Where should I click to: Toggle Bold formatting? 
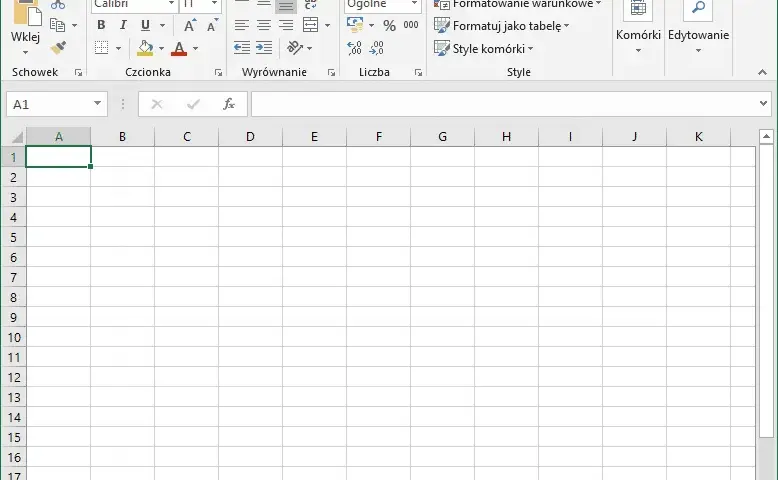click(101, 25)
